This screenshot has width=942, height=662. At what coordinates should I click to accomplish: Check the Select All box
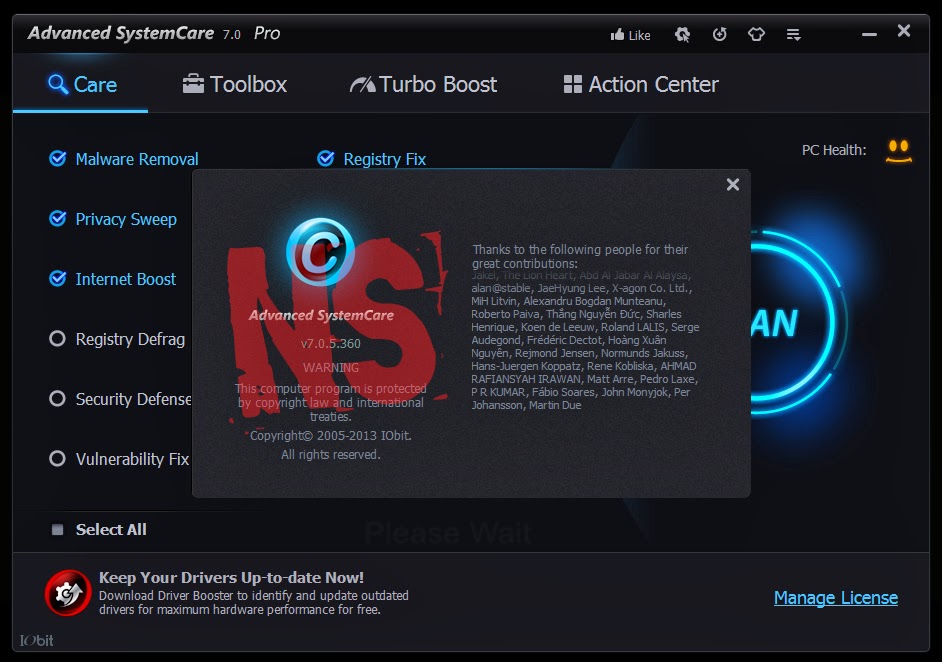58,529
